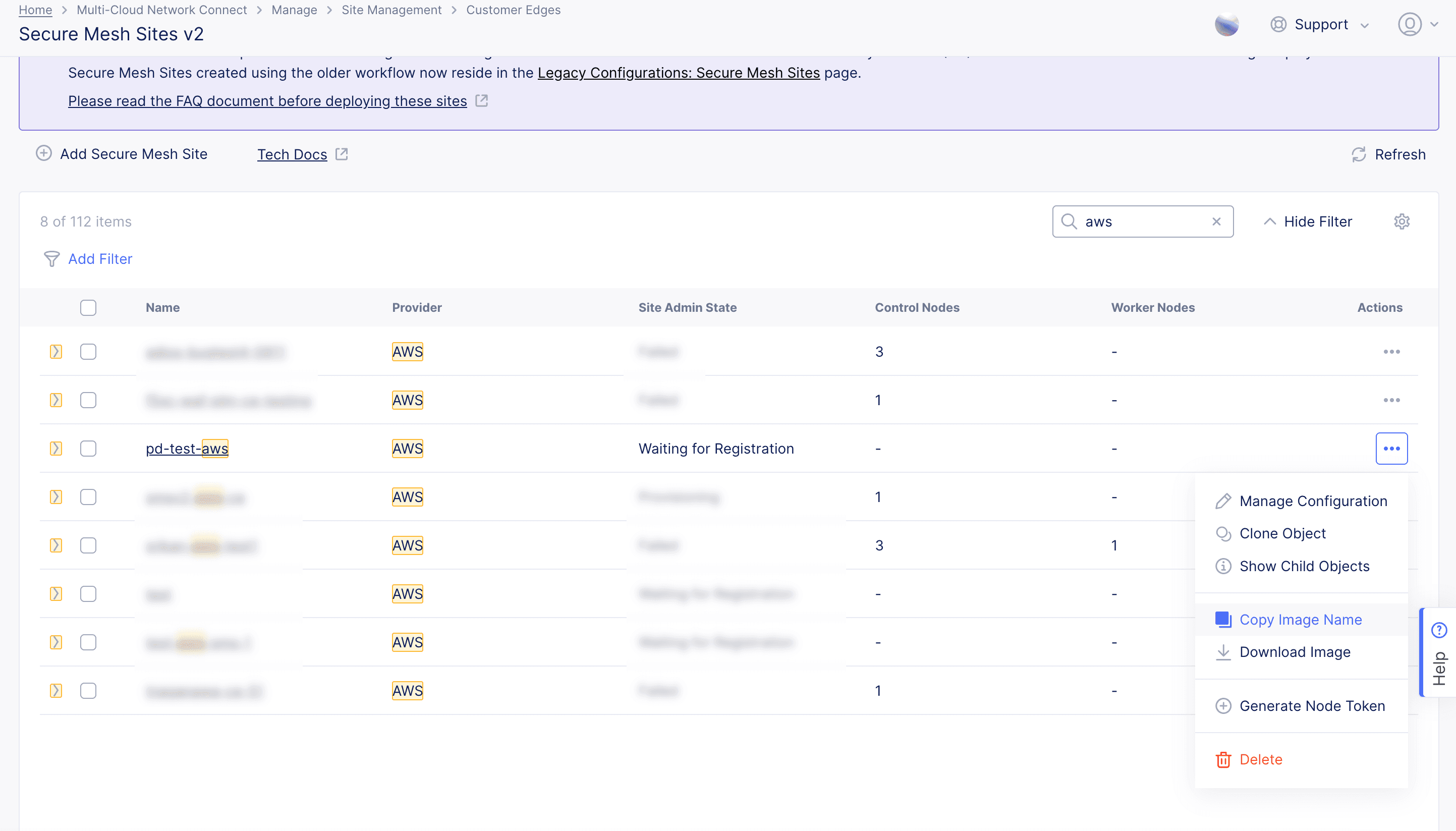
Task: Click the plus icon to add Secure Mesh Site
Action: (44, 153)
